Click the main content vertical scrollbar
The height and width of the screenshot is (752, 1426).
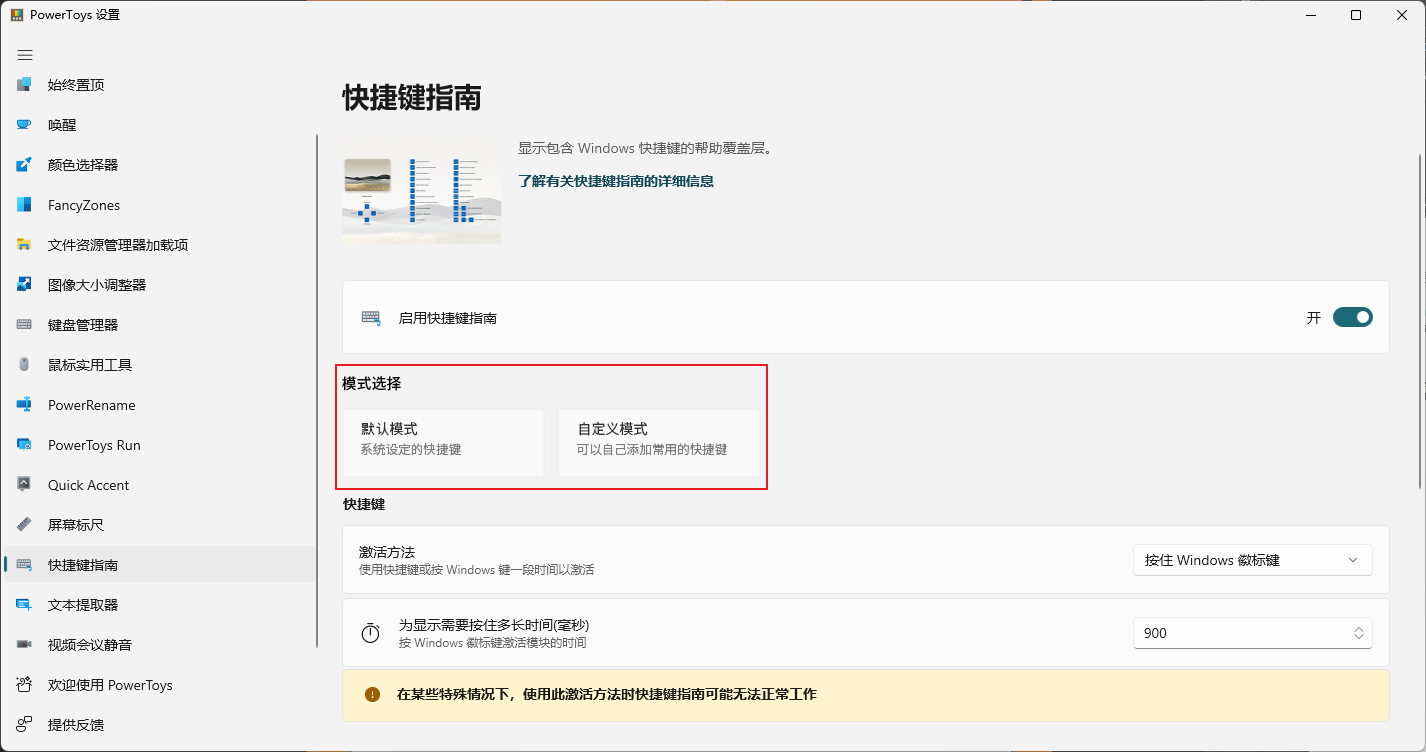click(1420, 320)
